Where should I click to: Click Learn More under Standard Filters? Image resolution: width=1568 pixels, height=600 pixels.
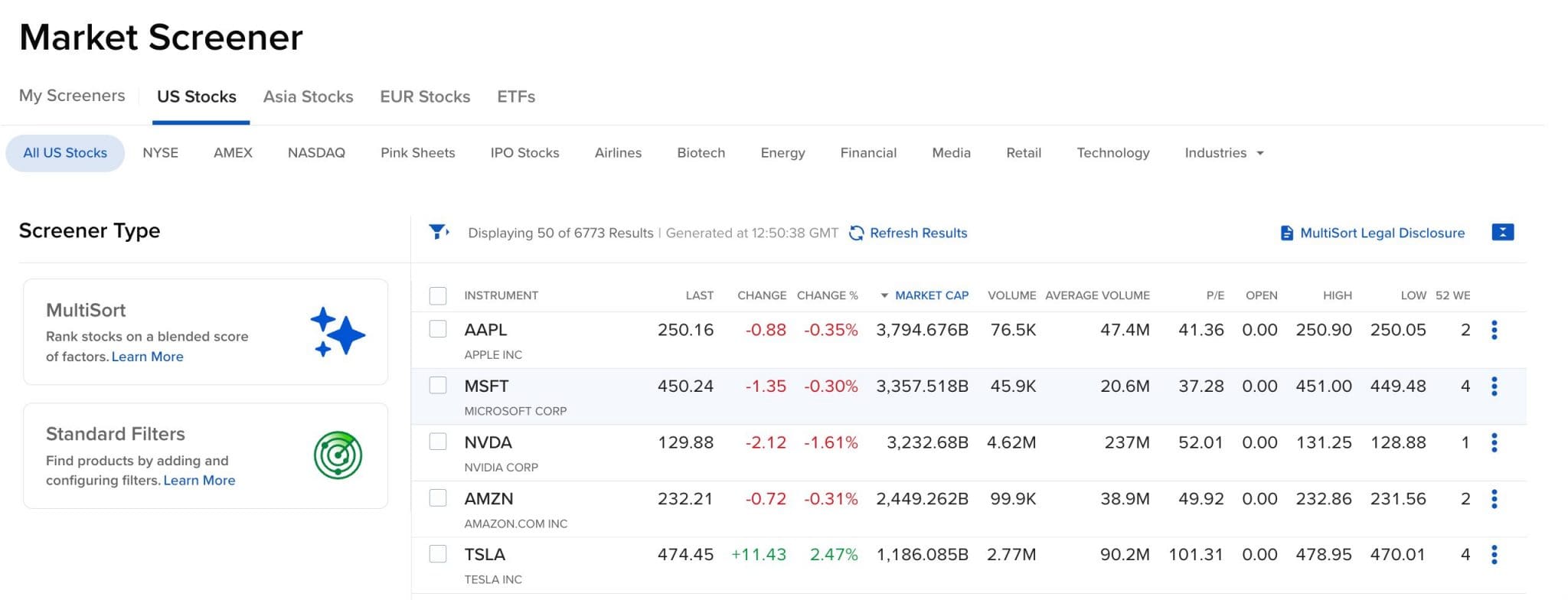point(199,481)
